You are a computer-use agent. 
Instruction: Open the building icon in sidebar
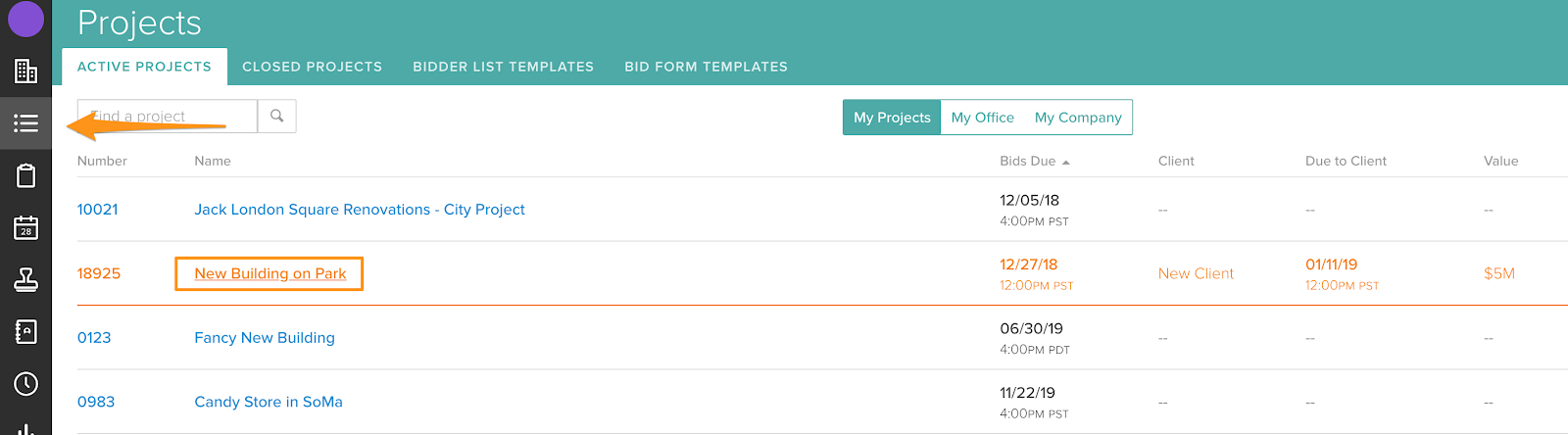(25, 71)
